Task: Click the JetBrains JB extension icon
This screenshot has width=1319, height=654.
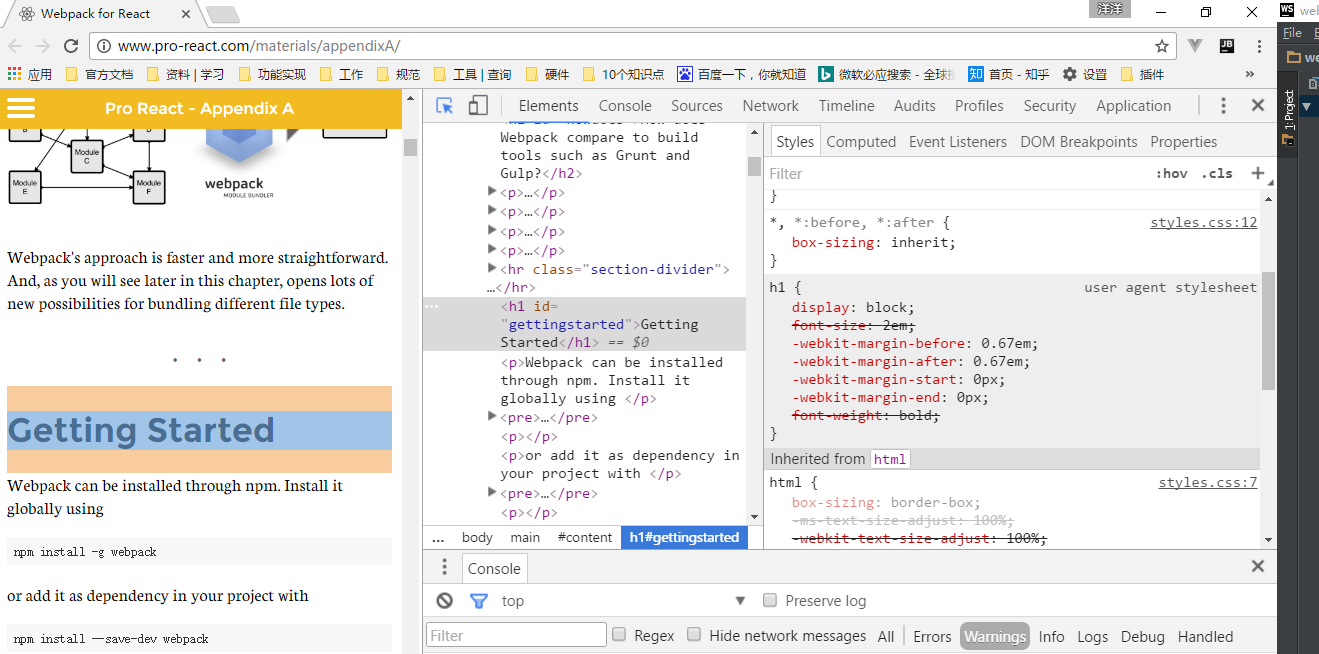Action: [1227, 46]
